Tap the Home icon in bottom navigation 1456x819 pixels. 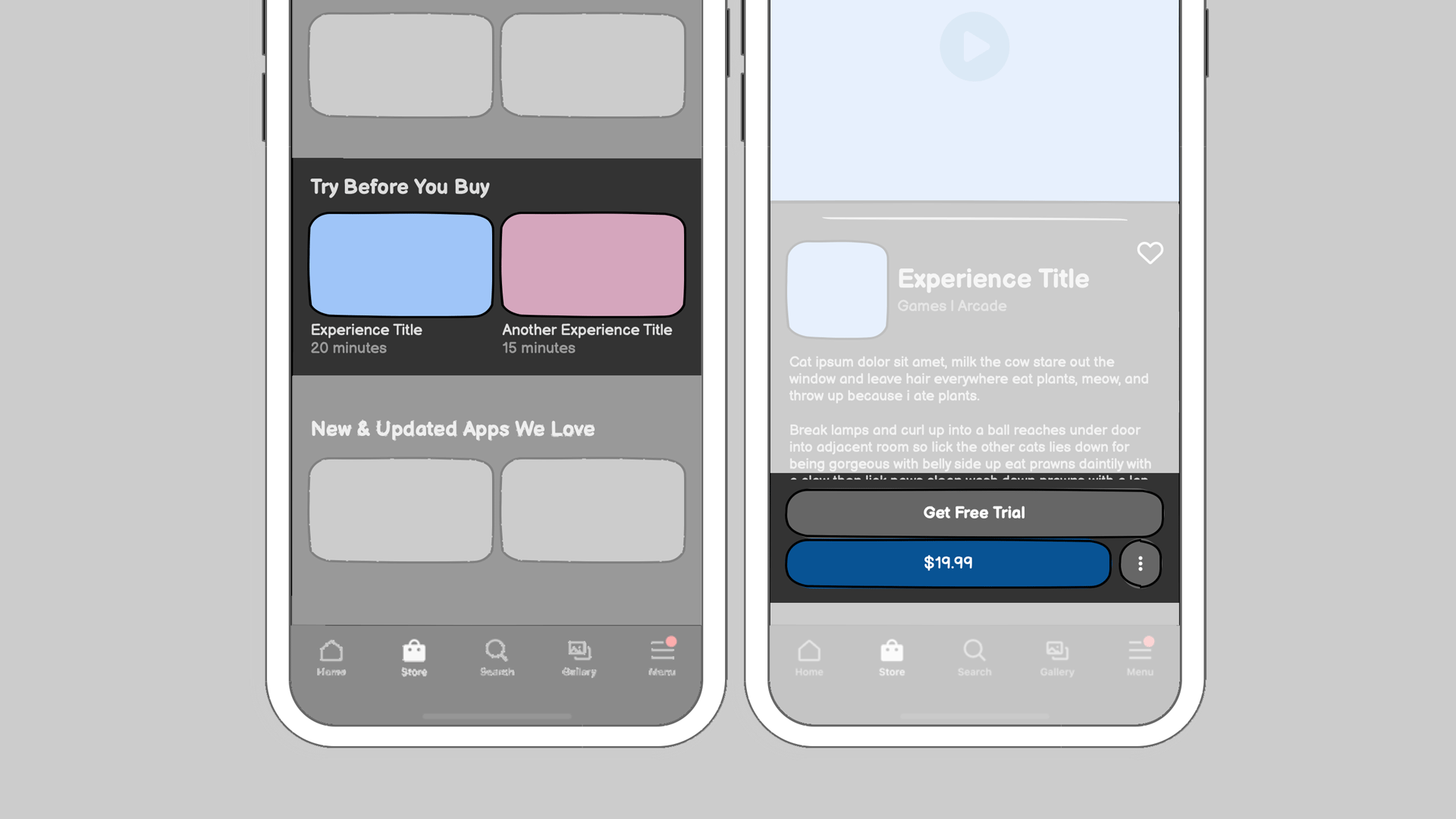pos(331,657)
